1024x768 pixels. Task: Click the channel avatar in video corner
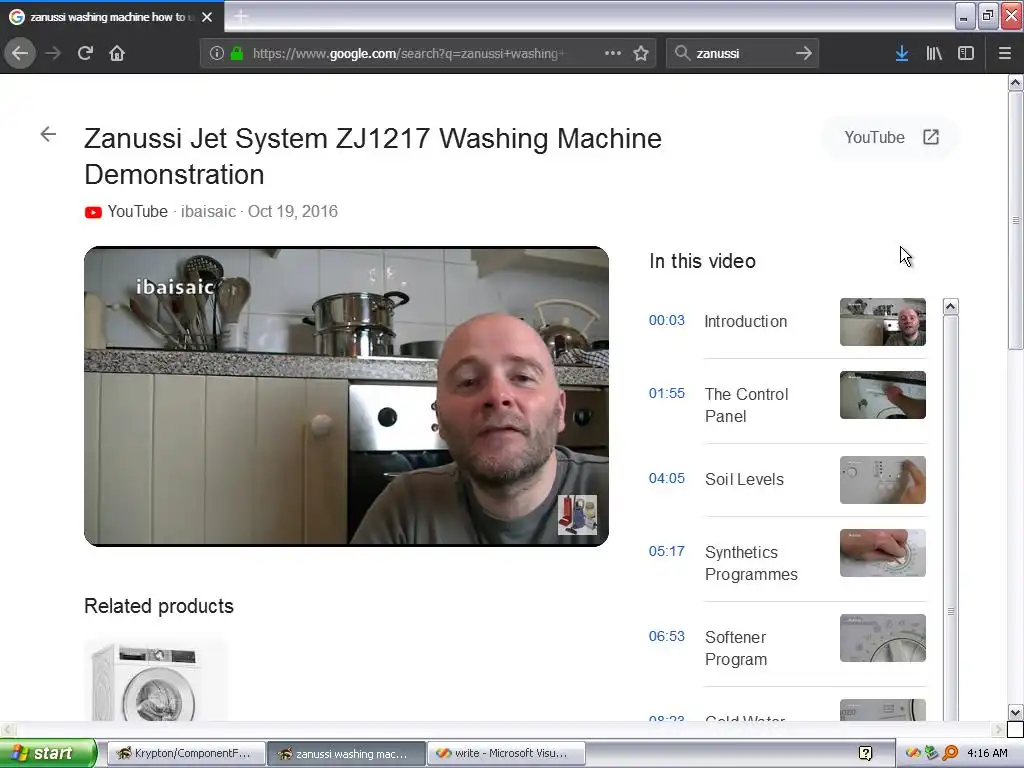(x=577, y=515)
